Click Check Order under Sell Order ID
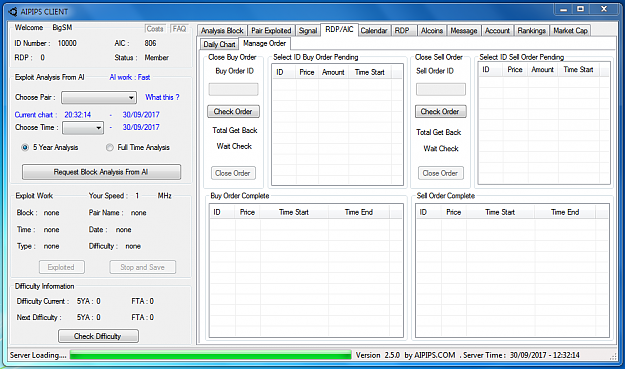Viewport: 625px width, 369px height. coord(440,112)
